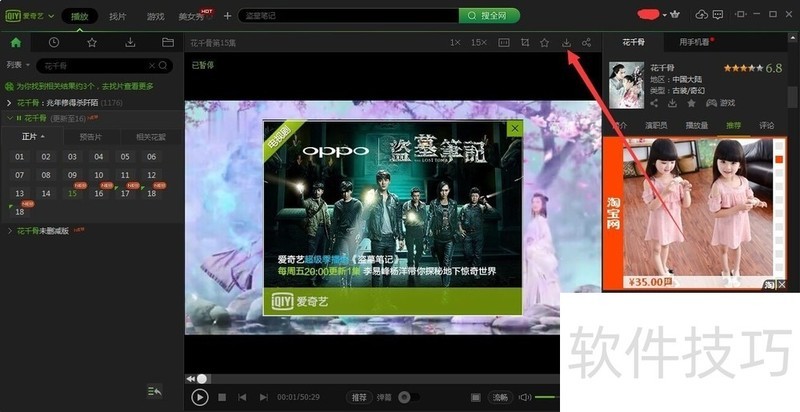Open the 评论 tab in the info panel
This screenshot has height=412, width=800.
766,125
